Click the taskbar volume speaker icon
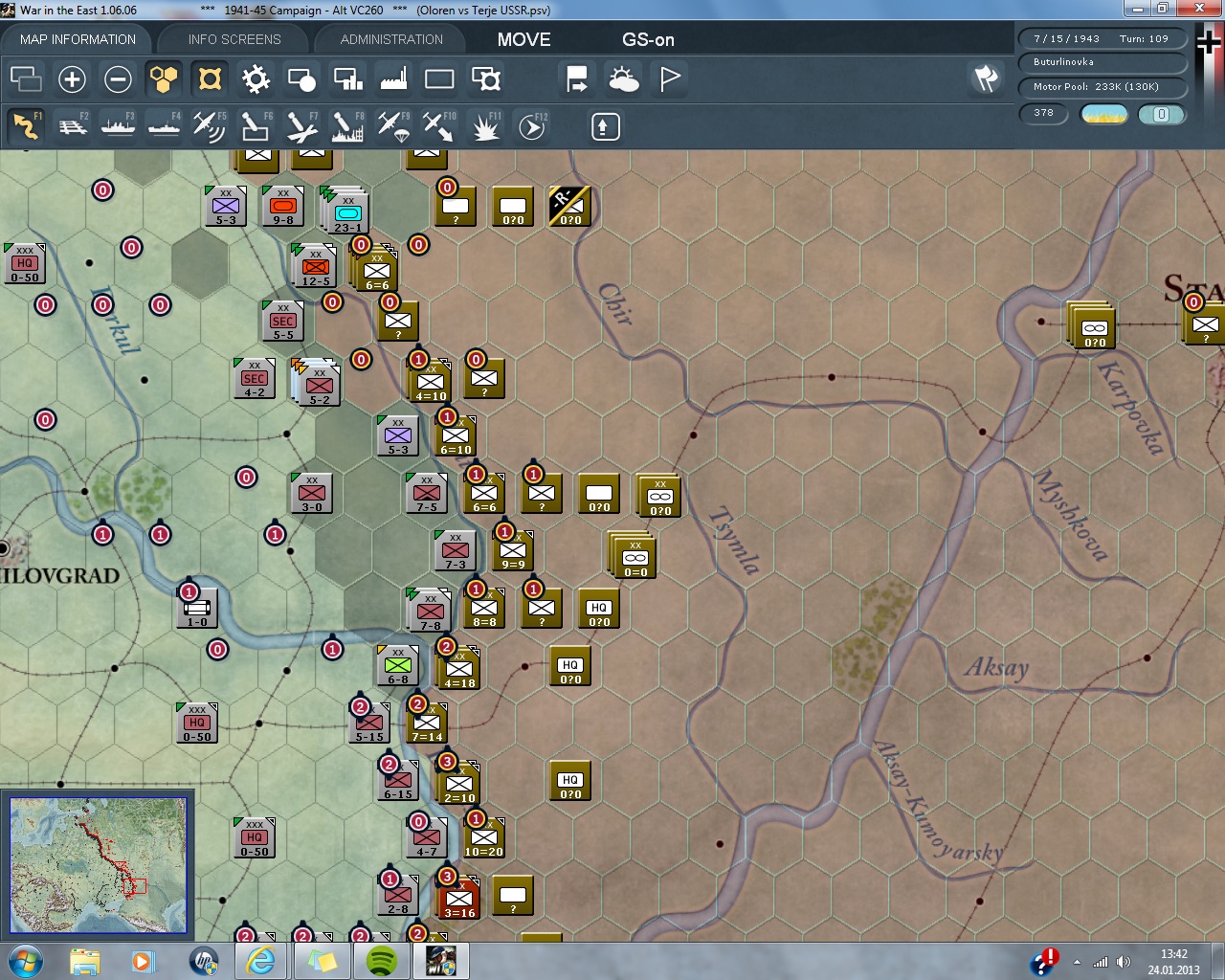The image size is (1225, 980). (1123, 962)
